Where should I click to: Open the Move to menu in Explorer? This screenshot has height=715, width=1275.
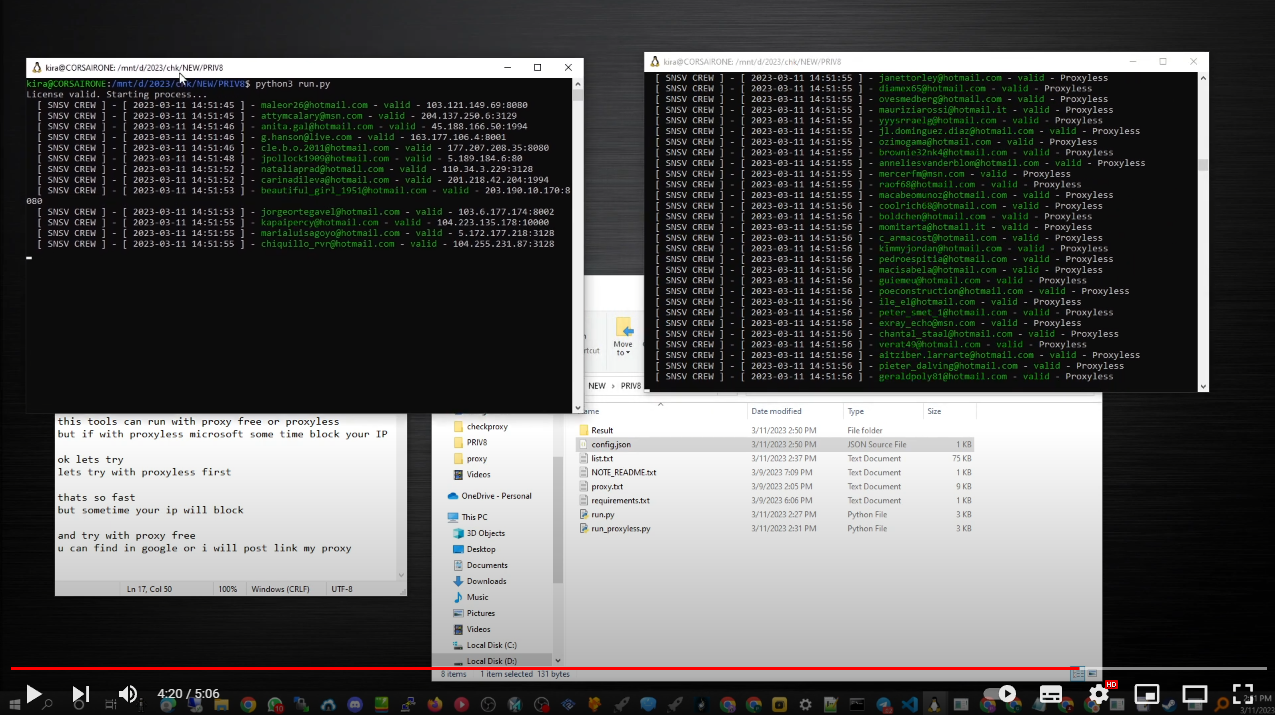(622, 340)
